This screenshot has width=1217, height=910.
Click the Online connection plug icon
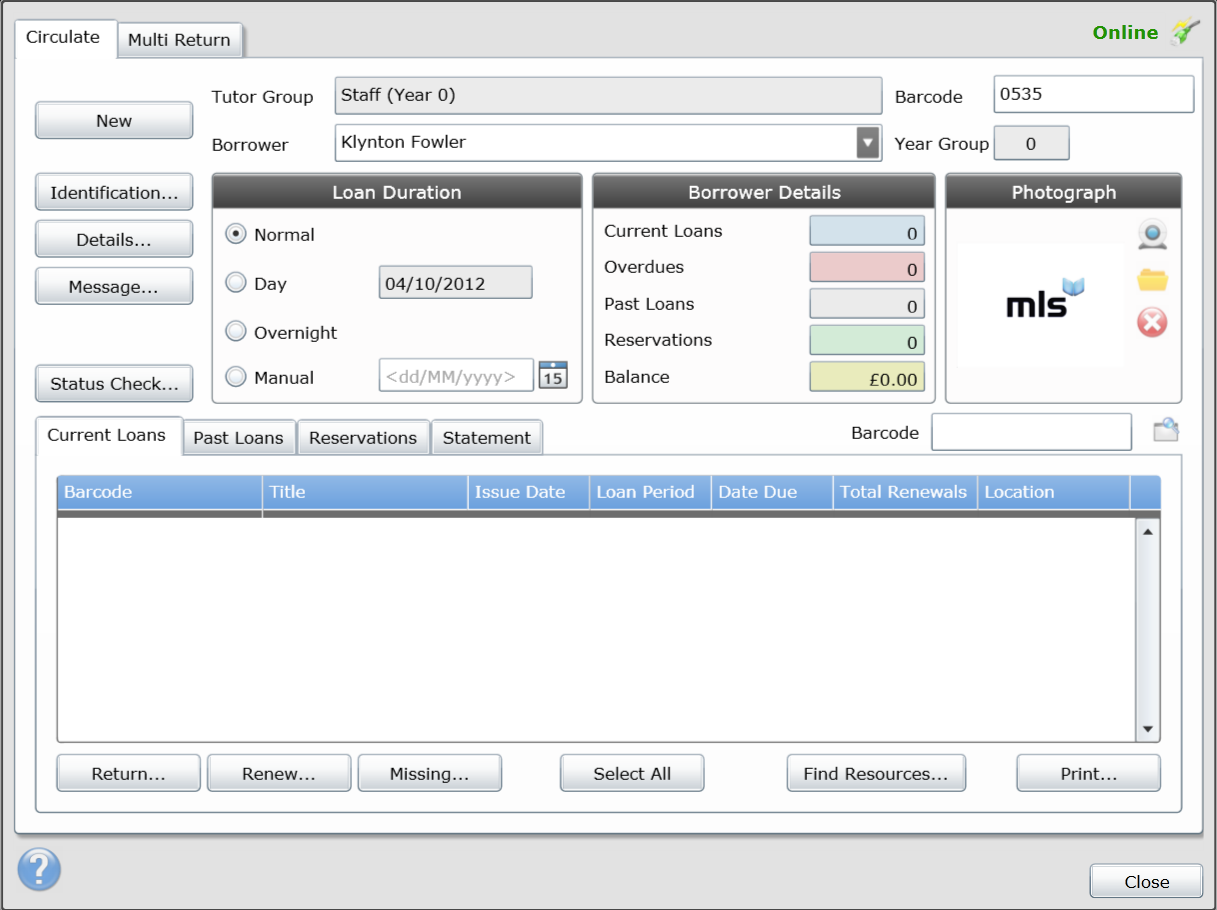pyautogui.click(x=1184, y=33)
